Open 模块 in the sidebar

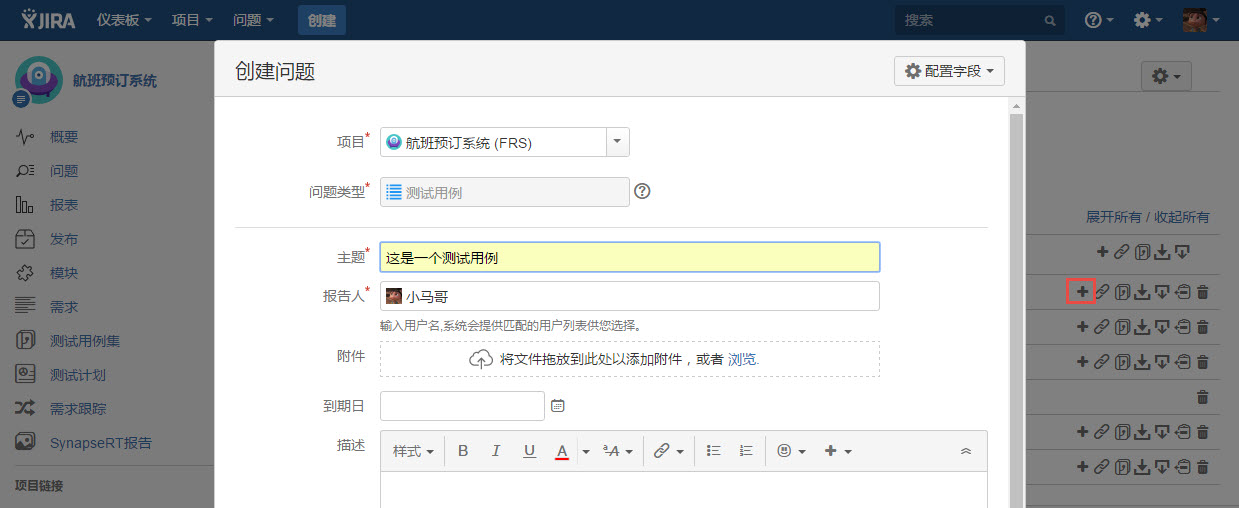pos(64,273)
